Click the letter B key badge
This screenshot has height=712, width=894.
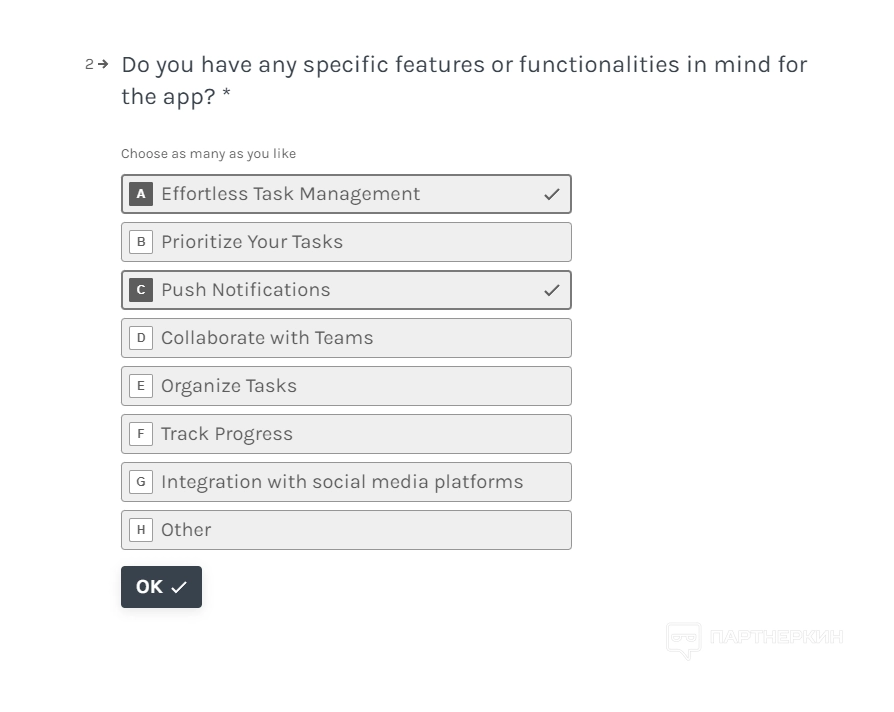141,242
